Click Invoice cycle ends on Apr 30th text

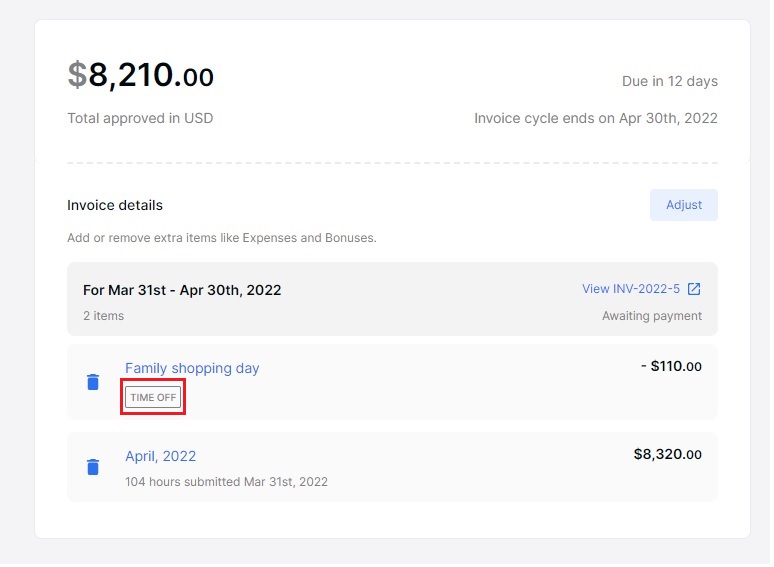point(596,118)
